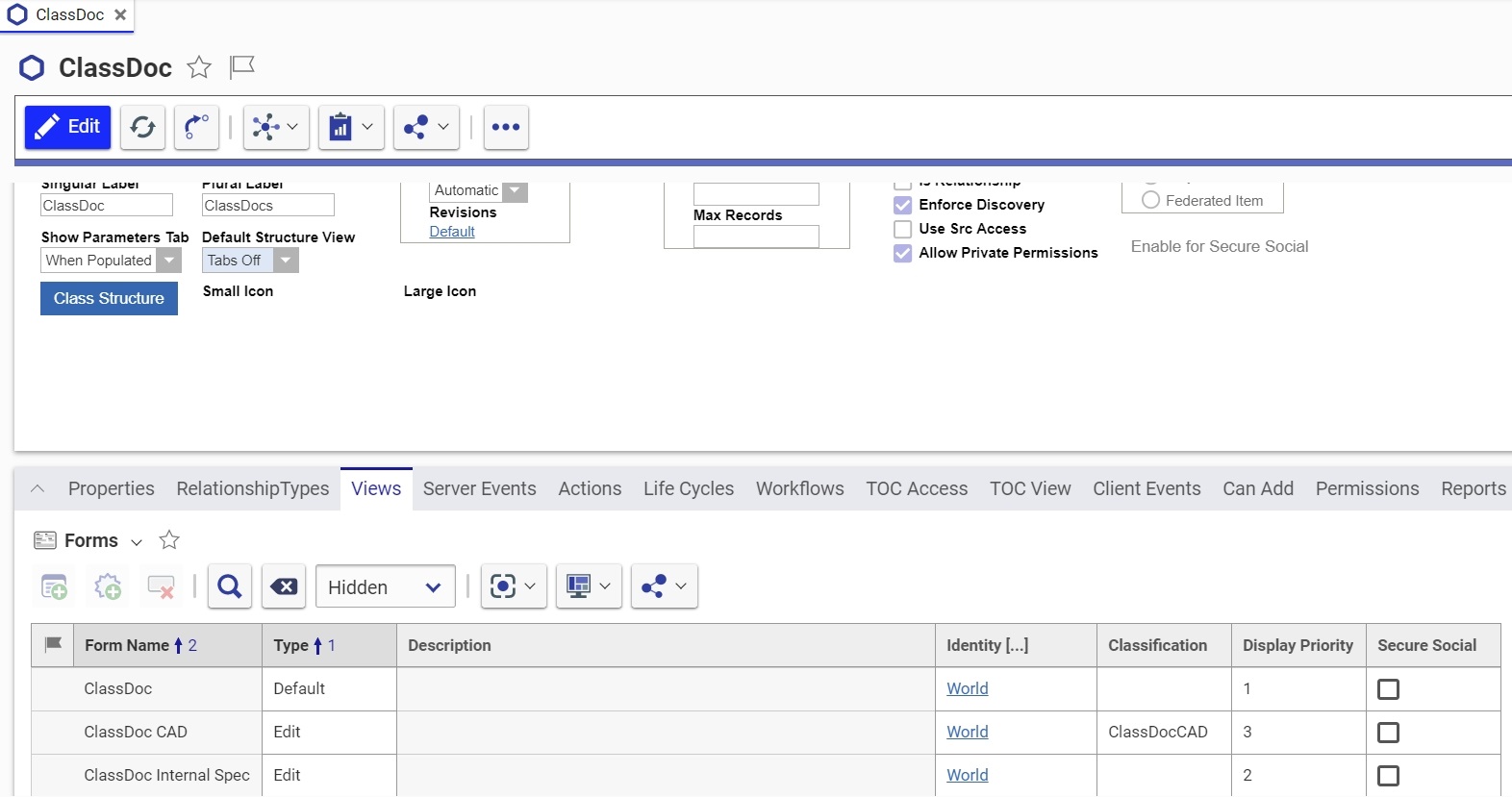Open the graph view toolbar menu
This screenshot has width=1512, height=797.
tap(276, 127)
